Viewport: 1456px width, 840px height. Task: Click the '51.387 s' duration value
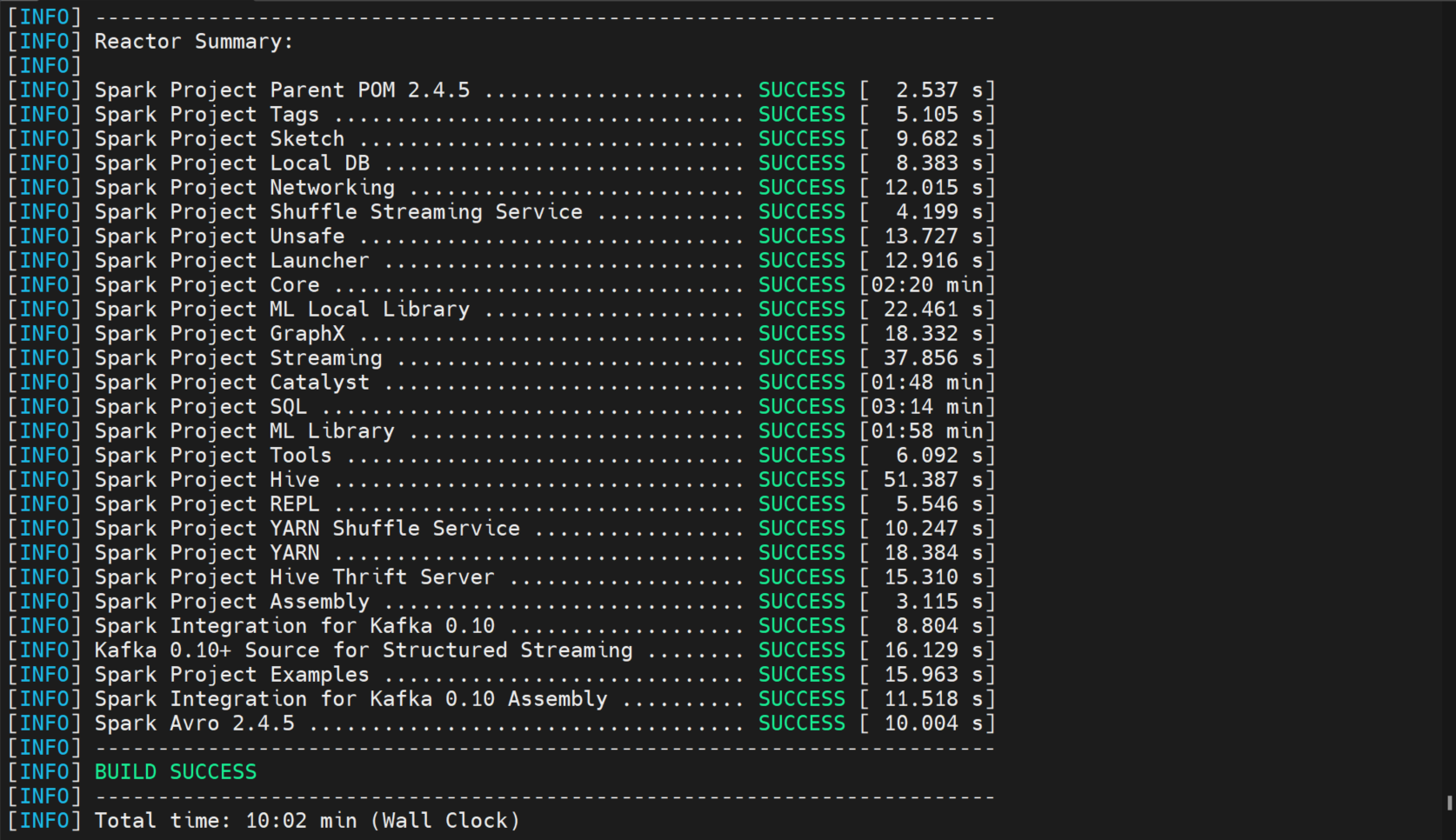[934, 480]
